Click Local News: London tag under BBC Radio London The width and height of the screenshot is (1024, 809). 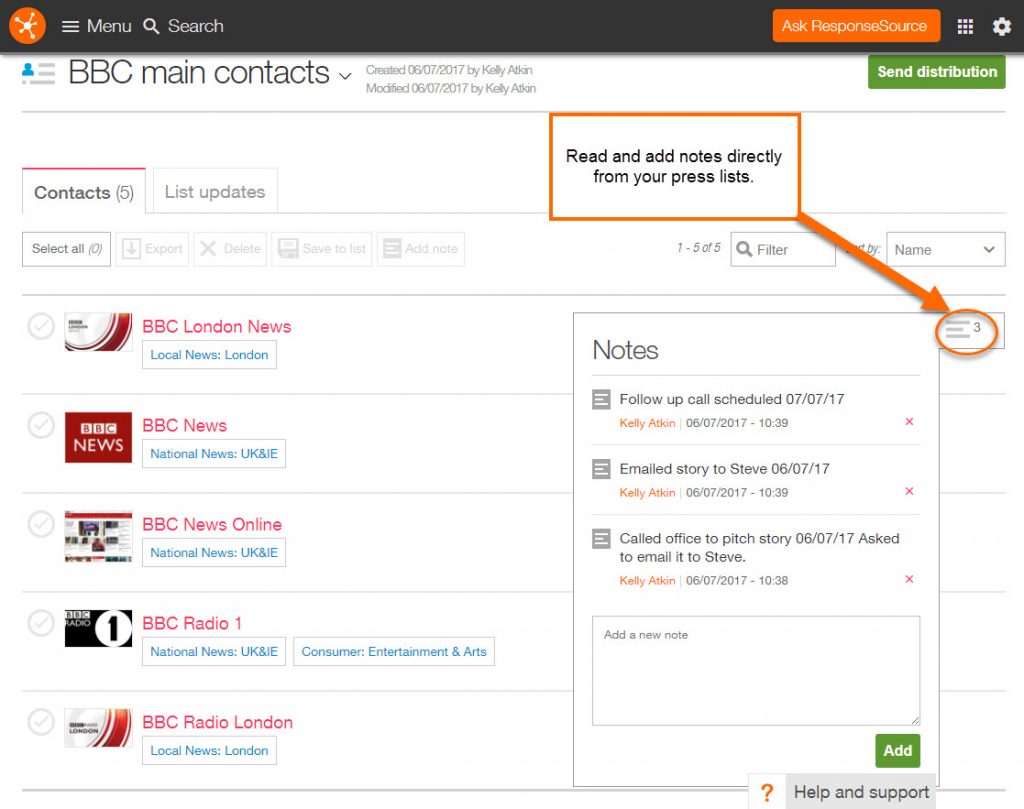click(x=210, y=750)
